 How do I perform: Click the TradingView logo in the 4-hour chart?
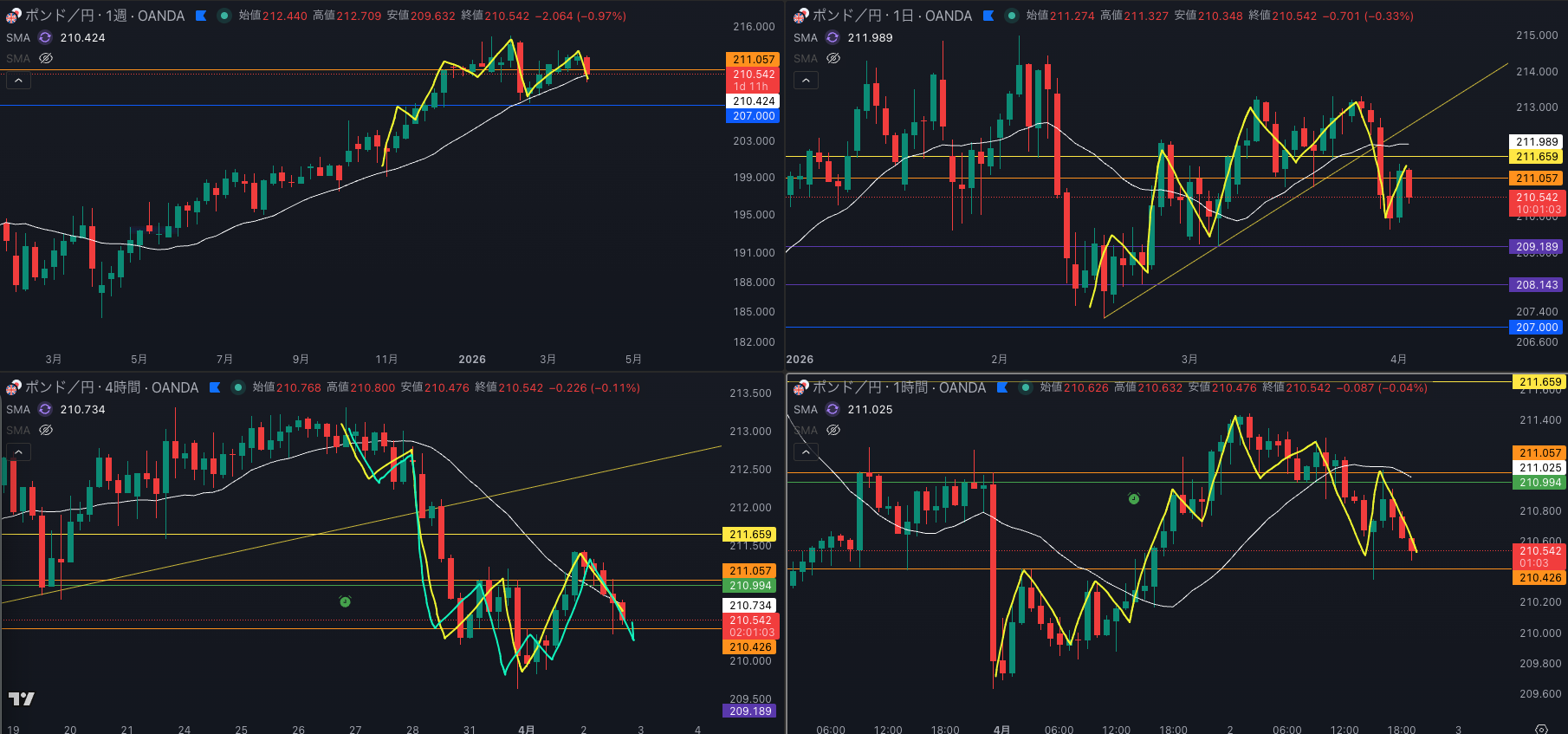coord(22,698)
